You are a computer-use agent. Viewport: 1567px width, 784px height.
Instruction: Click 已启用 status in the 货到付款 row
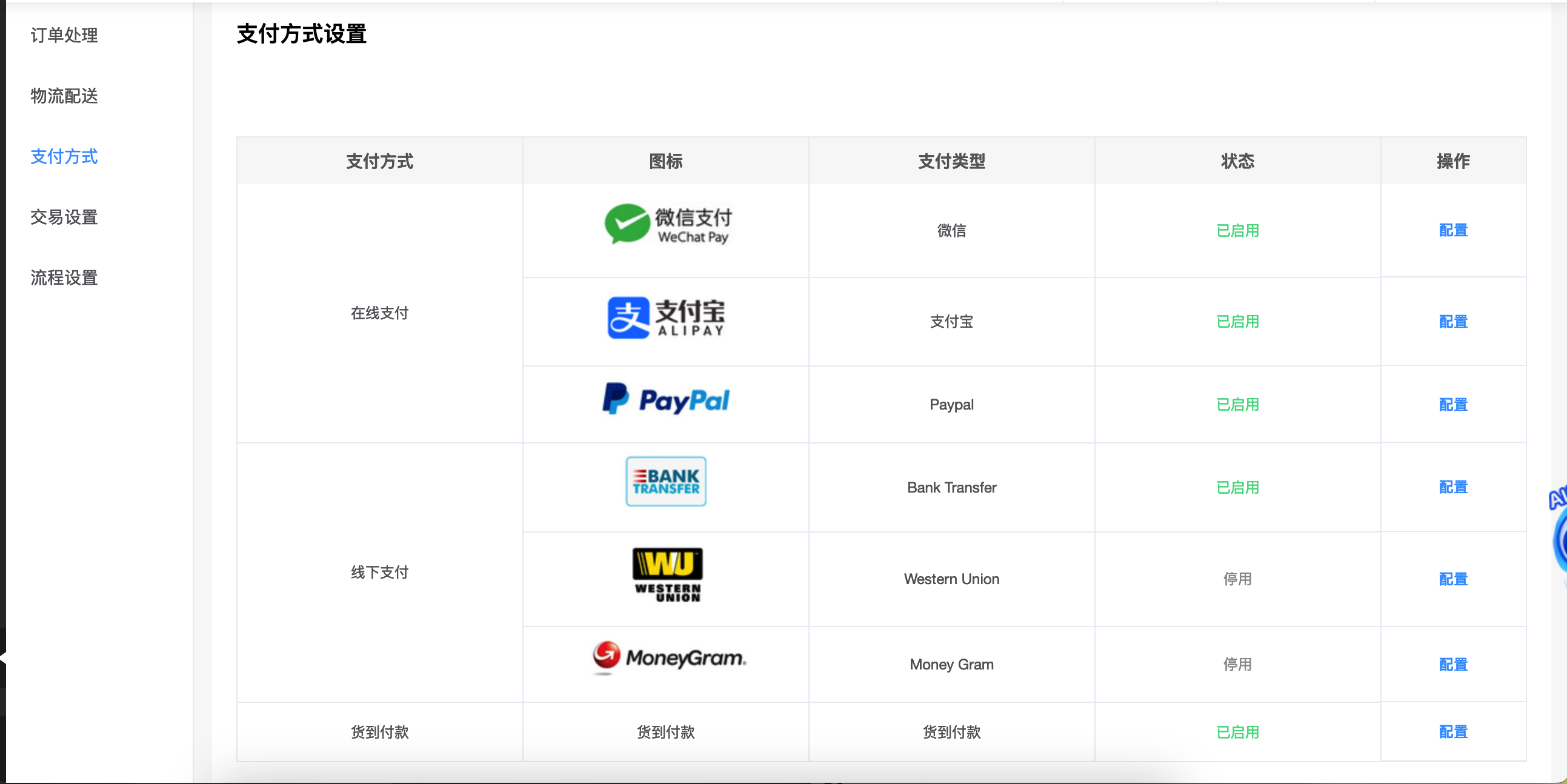coord(1237,732)
